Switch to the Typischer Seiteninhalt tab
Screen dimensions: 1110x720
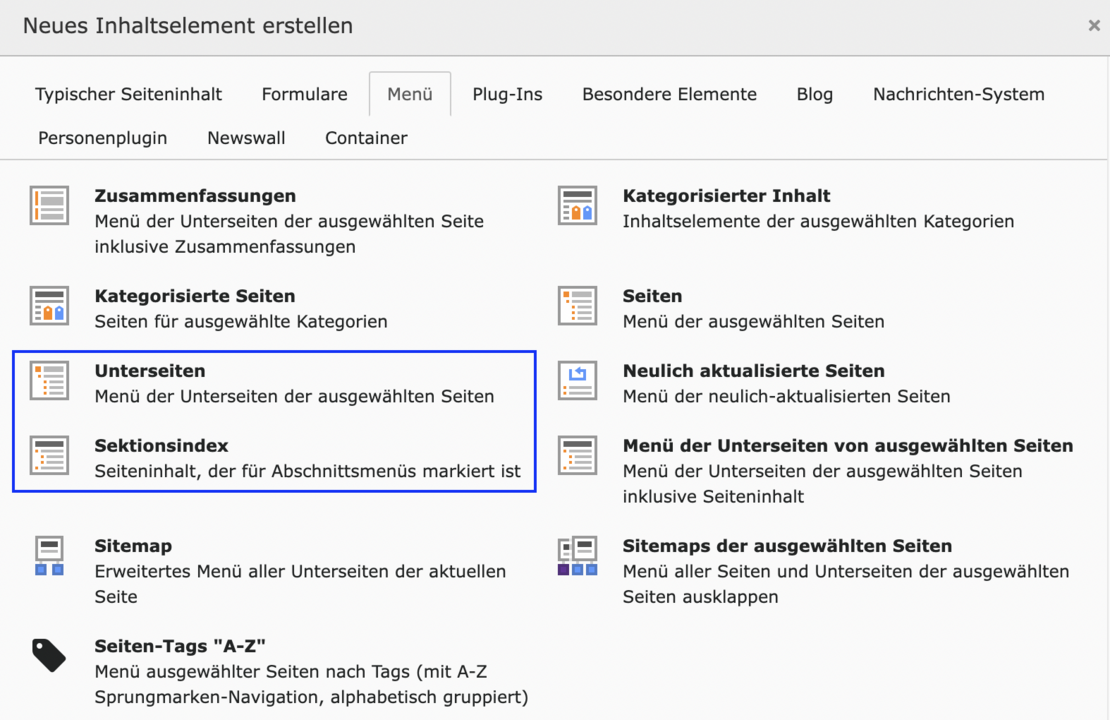tap(129, 94)
